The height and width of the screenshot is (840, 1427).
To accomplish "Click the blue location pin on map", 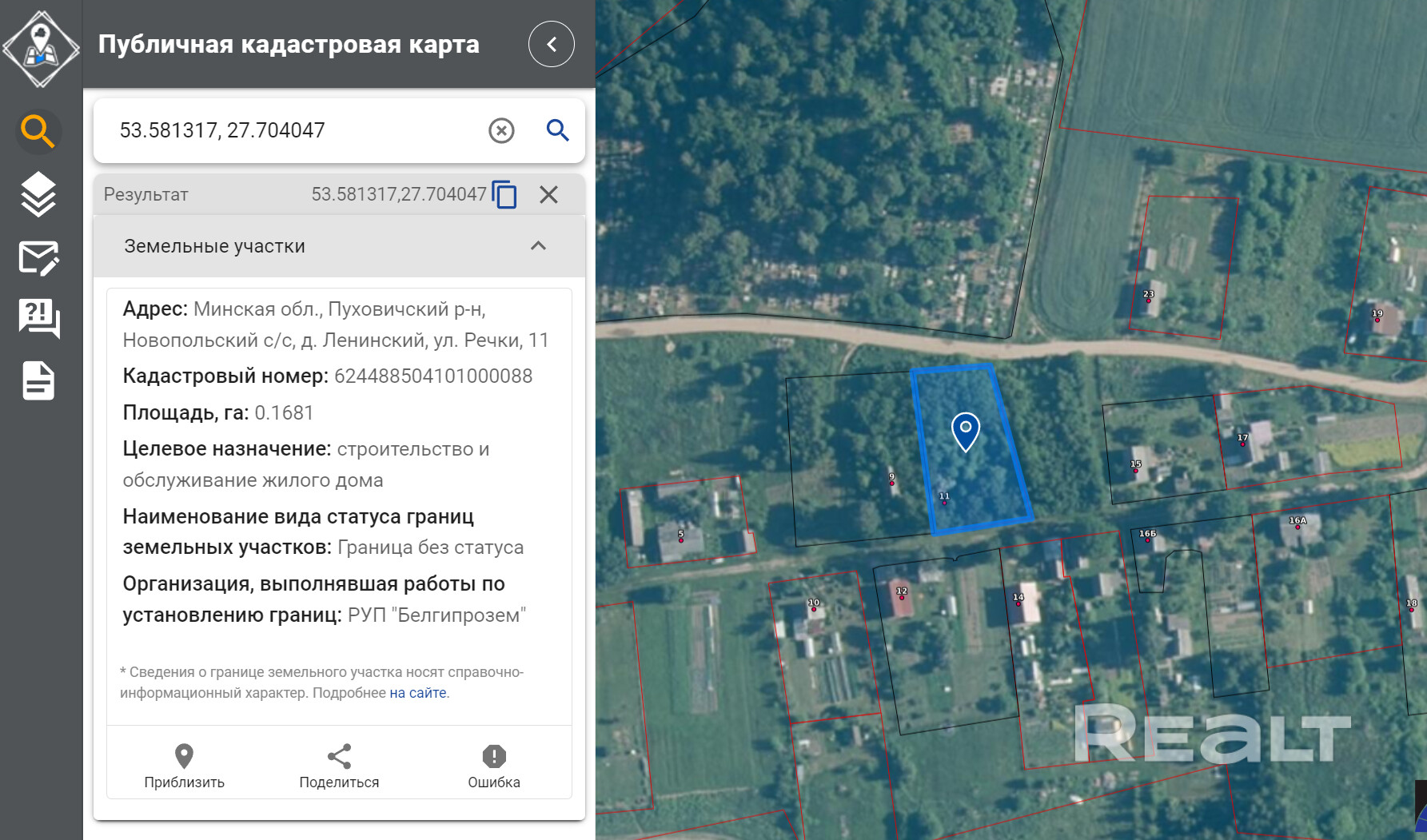I will 966,431.
